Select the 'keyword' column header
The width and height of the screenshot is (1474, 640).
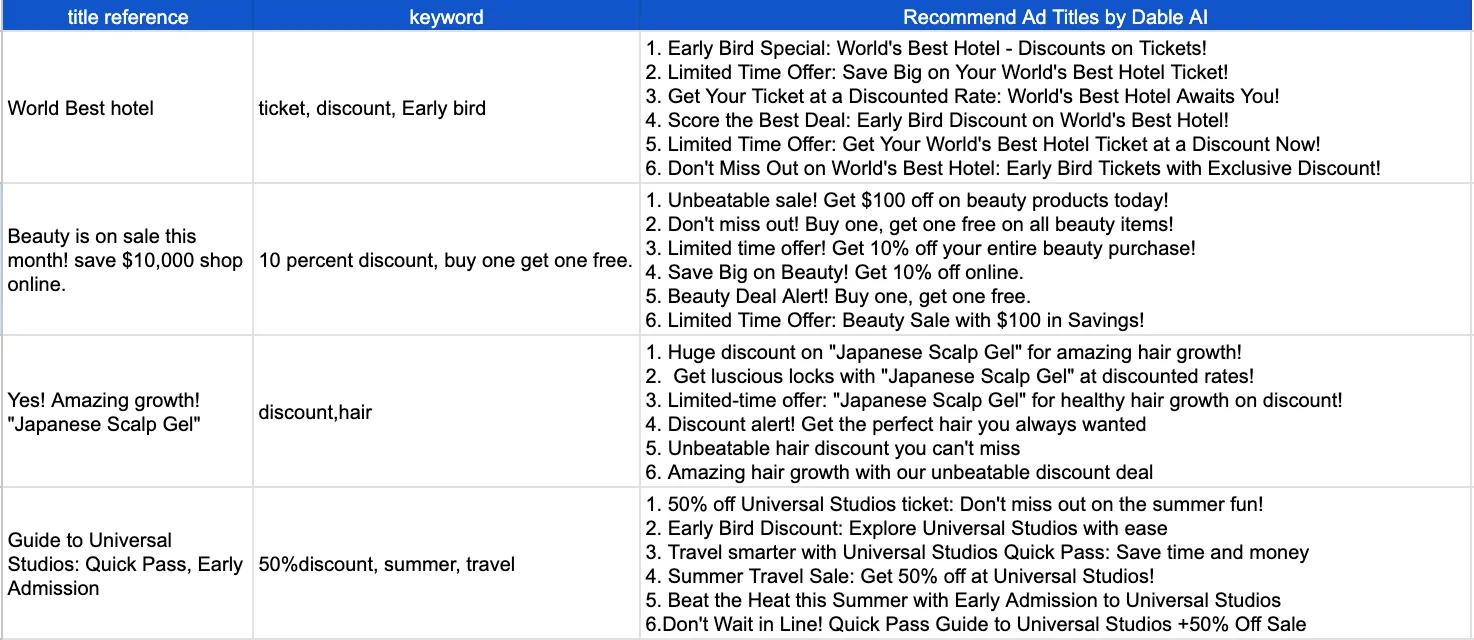pos(446,17)
